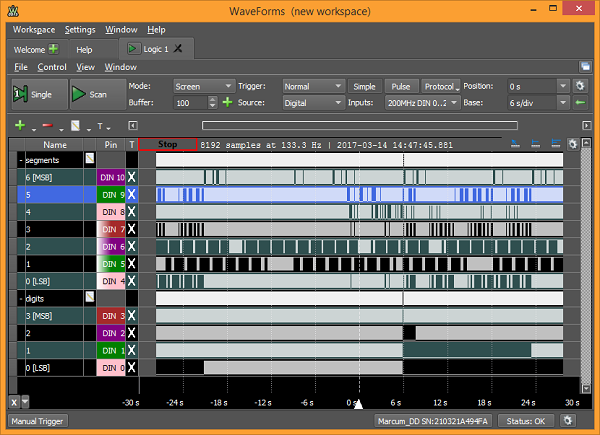Toggle the trigger X for DIN 10
600x435 pixels.
tap(131, 177)
